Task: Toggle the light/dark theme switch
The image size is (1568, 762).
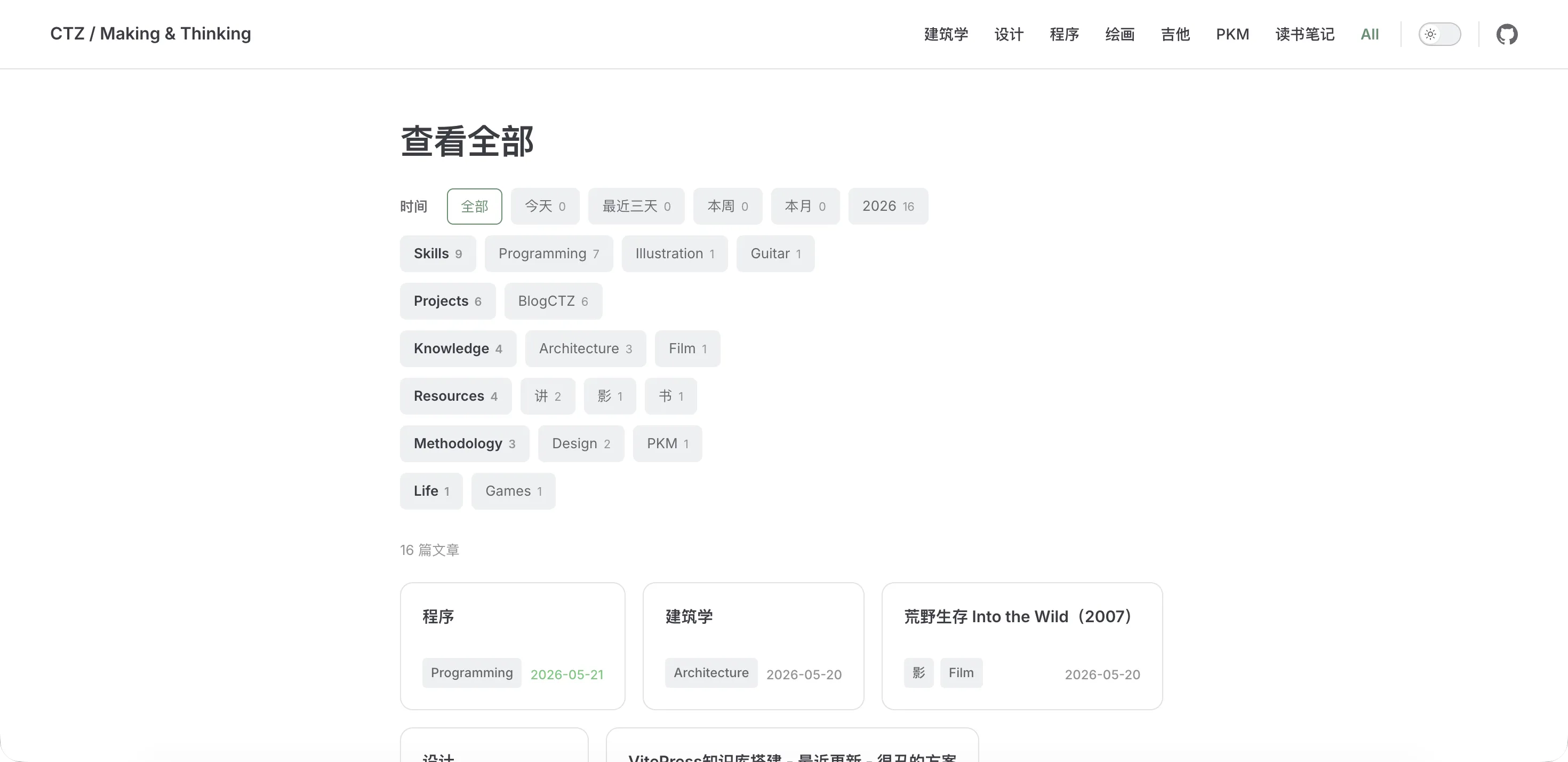Action: pyautogui.click(x=1439, y=34)
